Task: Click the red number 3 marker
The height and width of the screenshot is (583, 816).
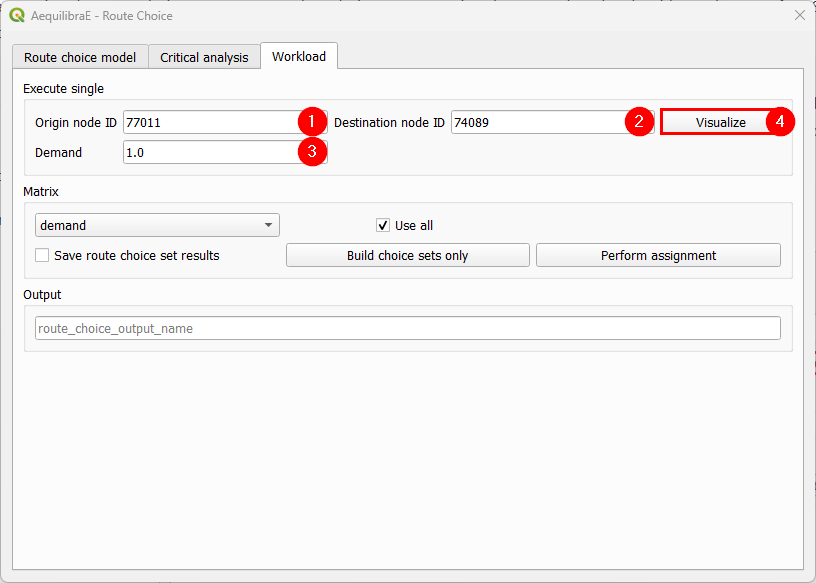Action: [x=312, y=153]
